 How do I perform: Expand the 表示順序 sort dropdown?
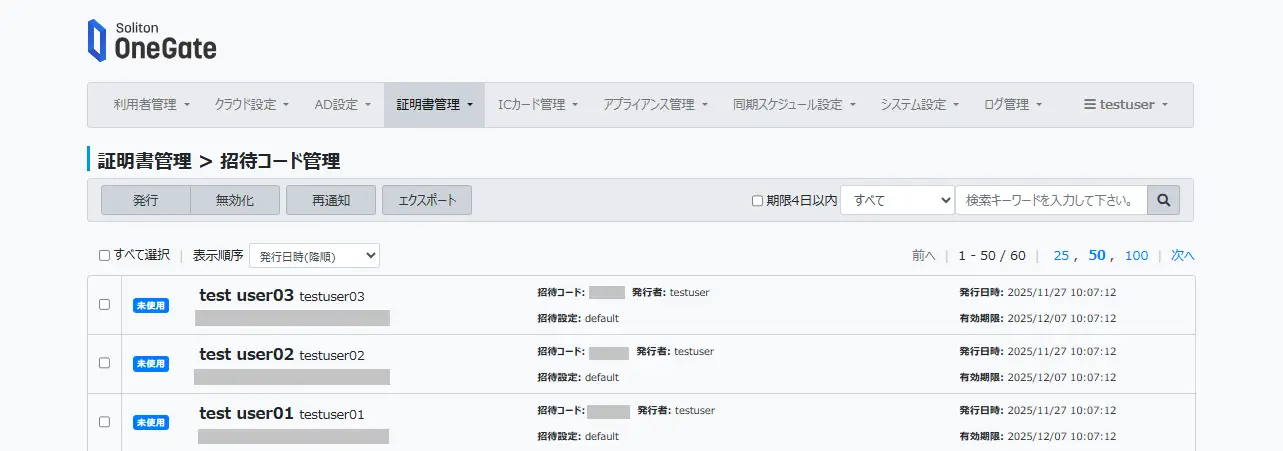[x=314, y=256]
